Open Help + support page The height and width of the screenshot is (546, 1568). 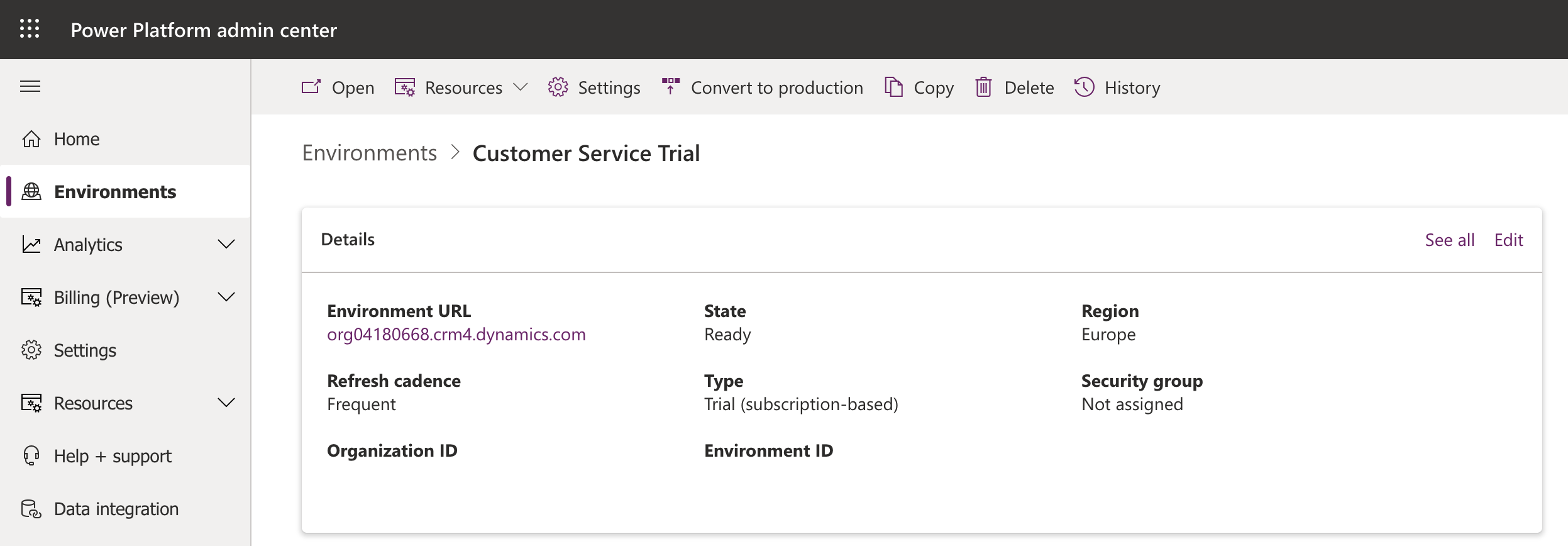click(125, 455)
